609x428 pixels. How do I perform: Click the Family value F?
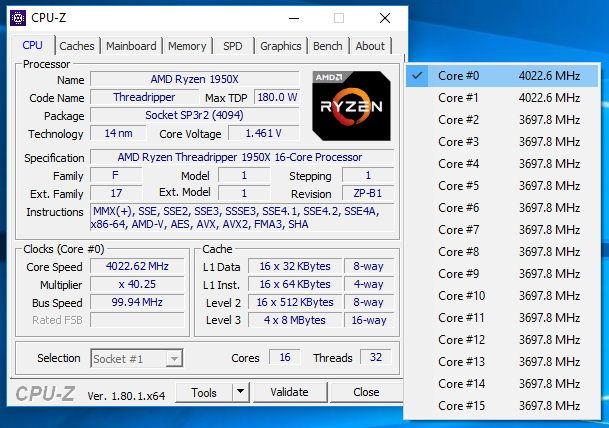click(x=116, y=175)
